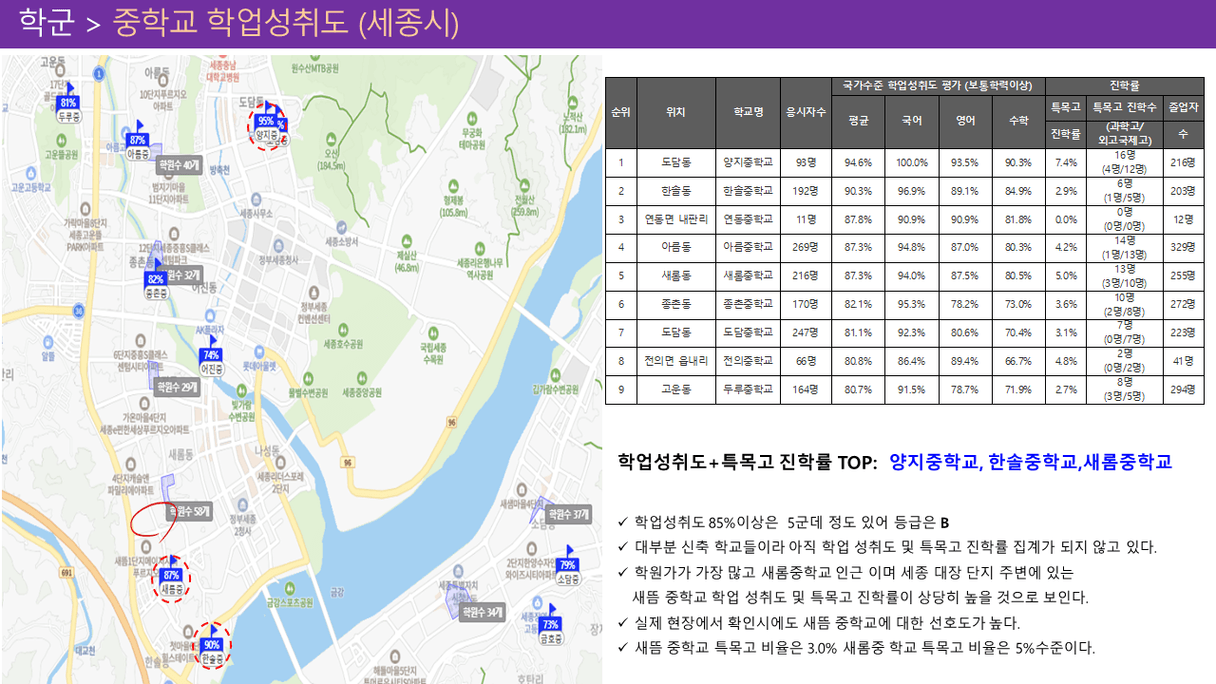Select the 7.4% 특목고 rate cell
The height and width of the screenshot is (684, 1216).
pyautogui.click(x=1066, y=163)
